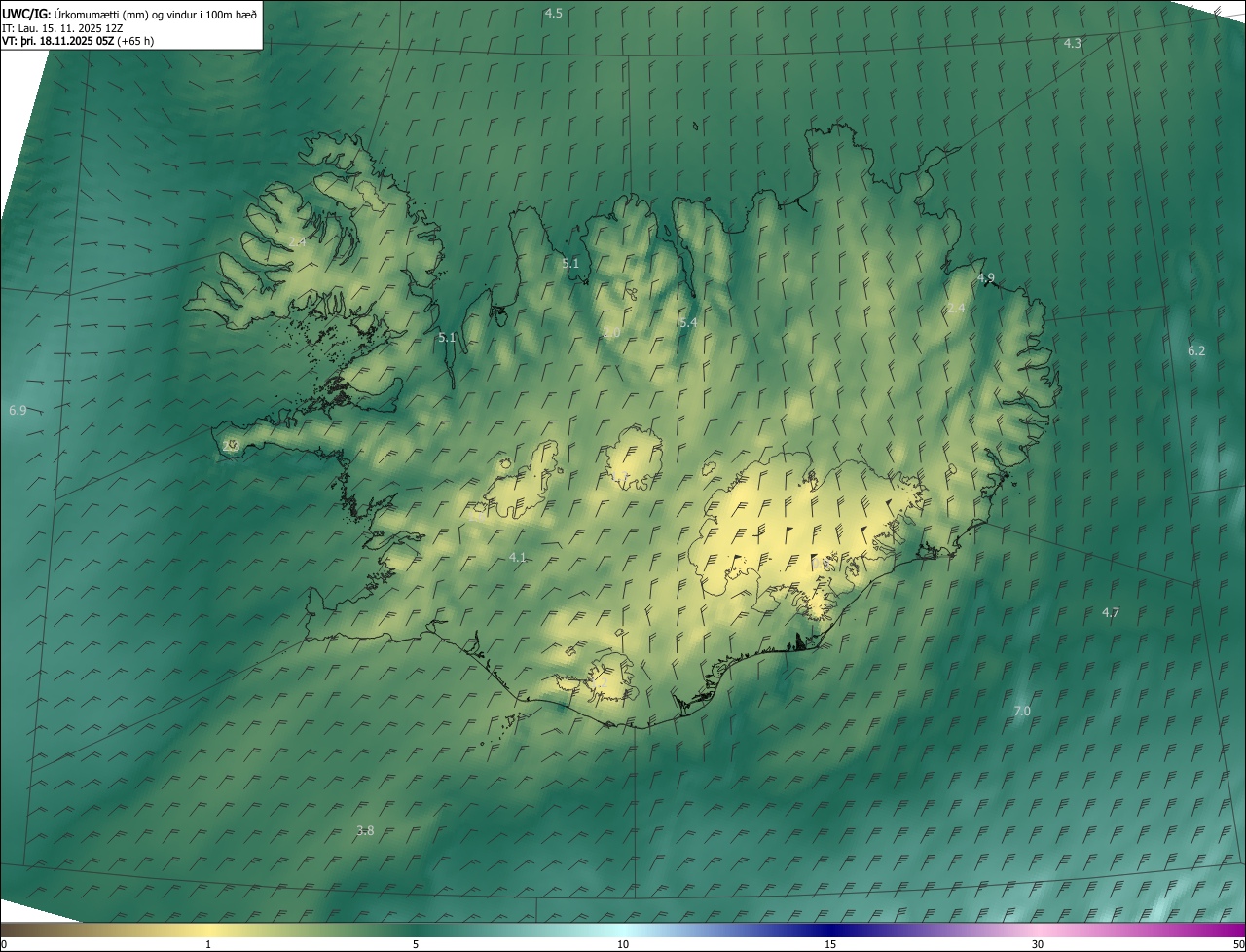Click the 6.9 value label
The width and height of the screenshot is (1246, 952).
[x=18, y=411]
